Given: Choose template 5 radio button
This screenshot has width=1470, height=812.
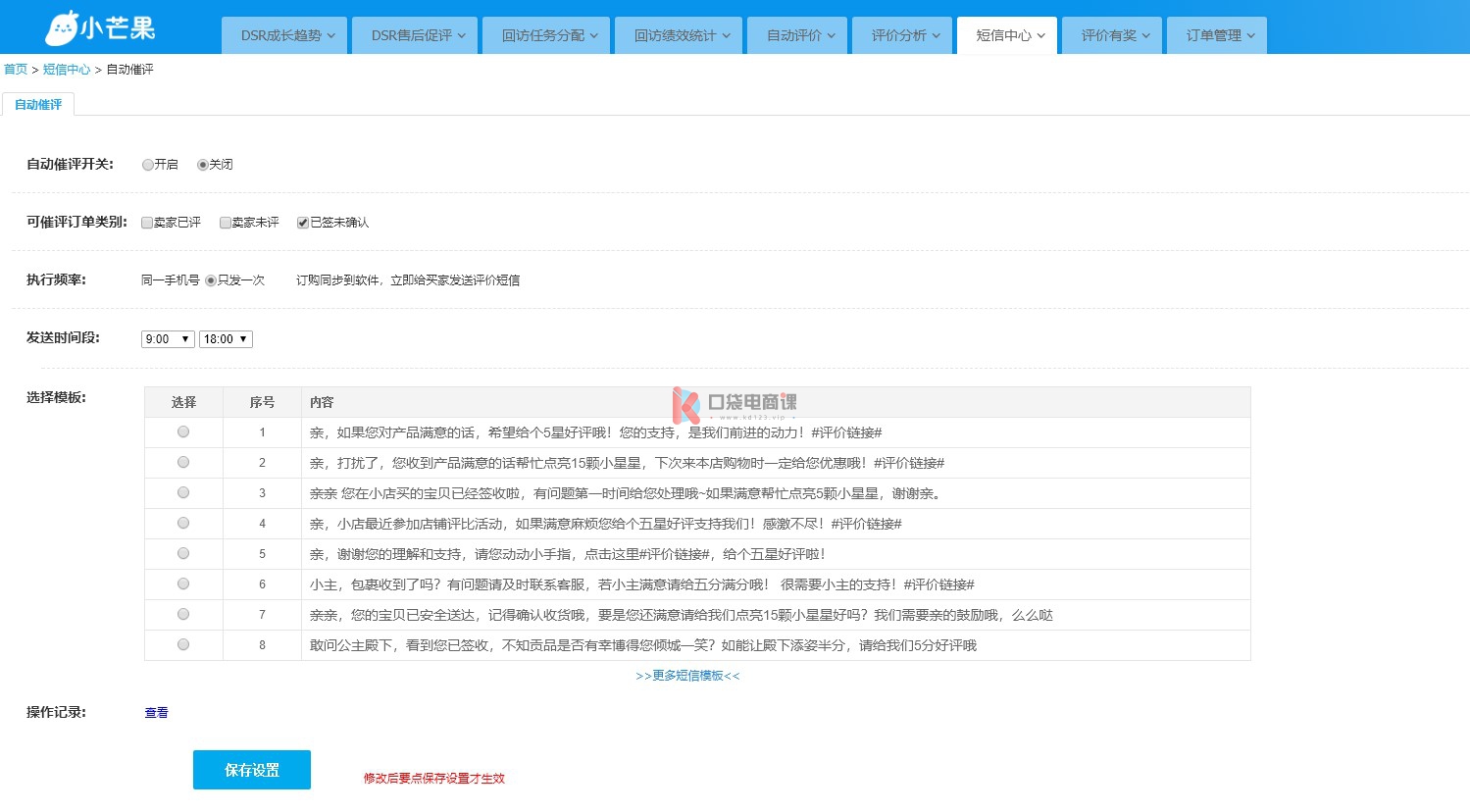Looking at the screenshot, I should coord(183,554).
